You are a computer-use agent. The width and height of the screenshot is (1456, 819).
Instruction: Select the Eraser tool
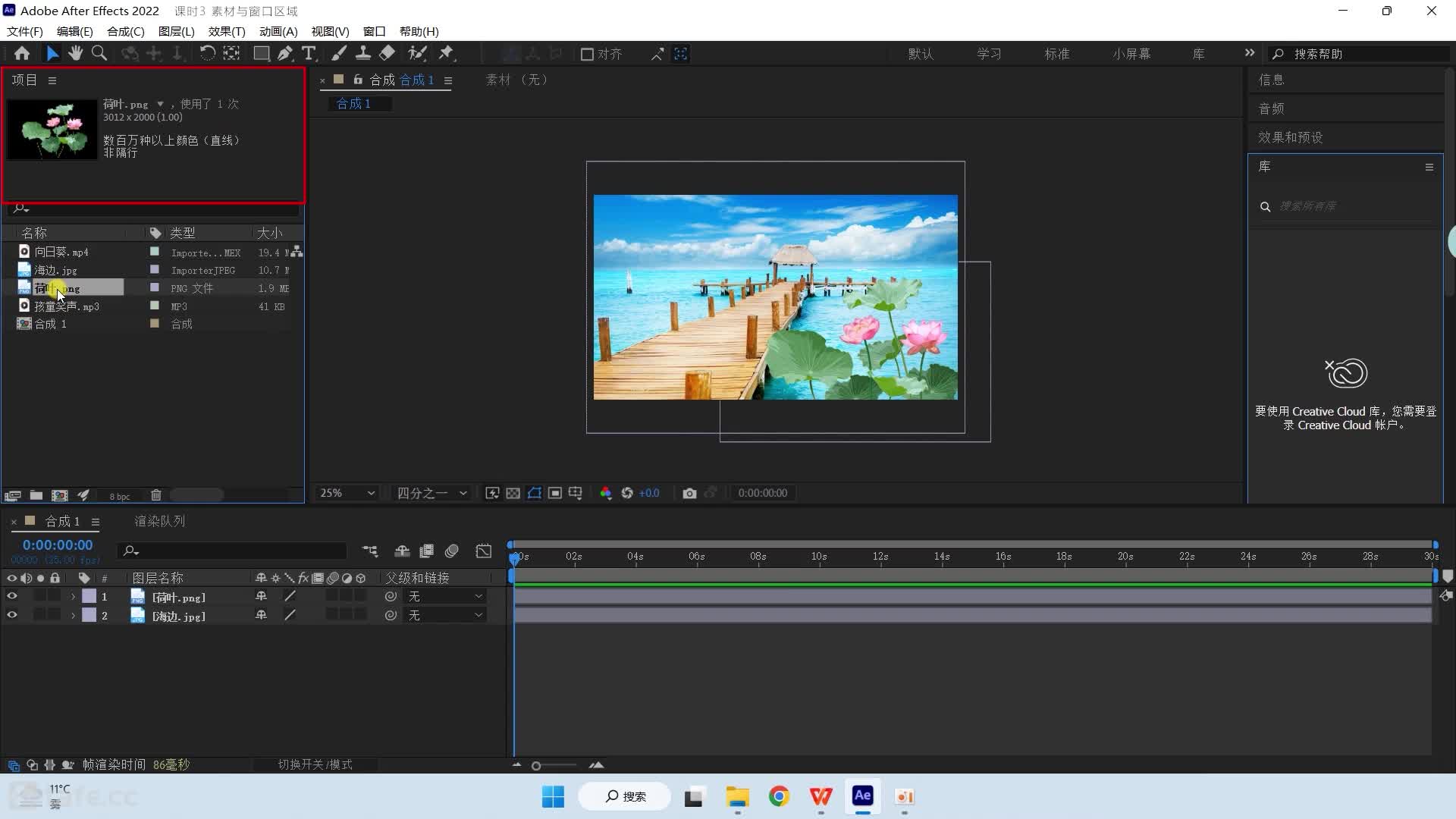click(x=387, y=53)
